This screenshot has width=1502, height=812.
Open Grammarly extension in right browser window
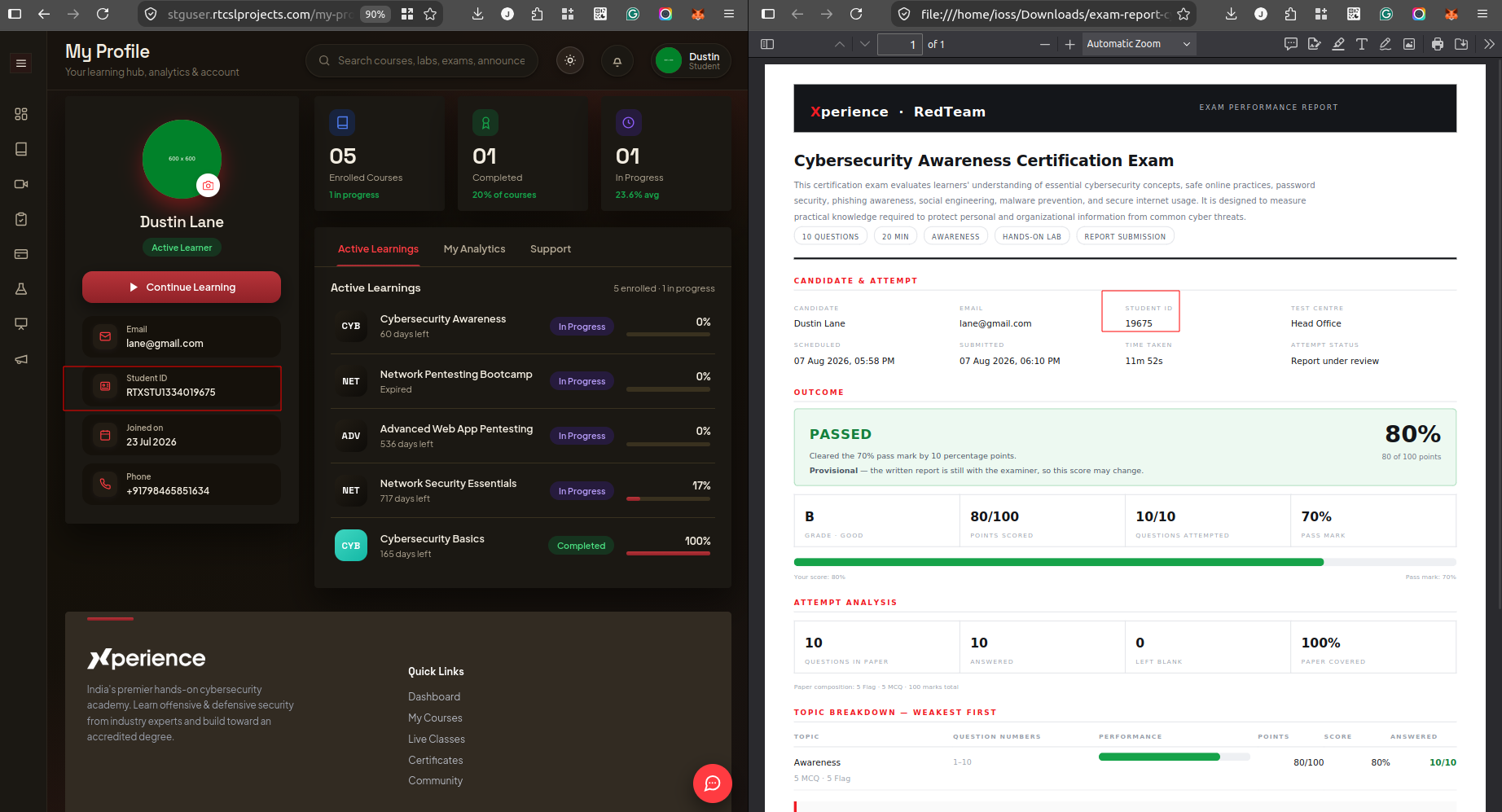1386,14
